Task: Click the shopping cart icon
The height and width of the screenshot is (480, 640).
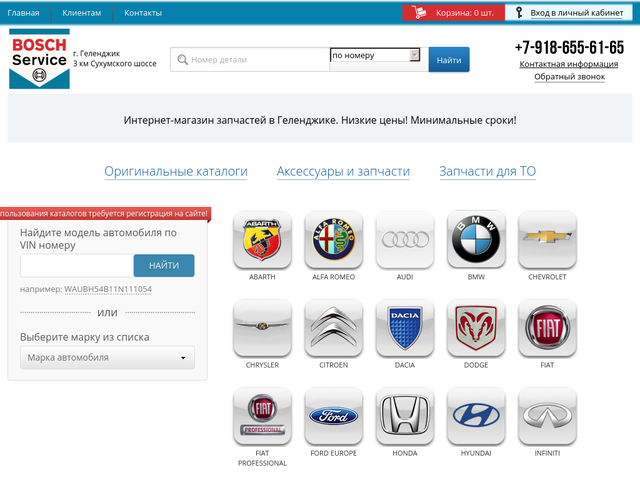Action: [x=419, y=12]
